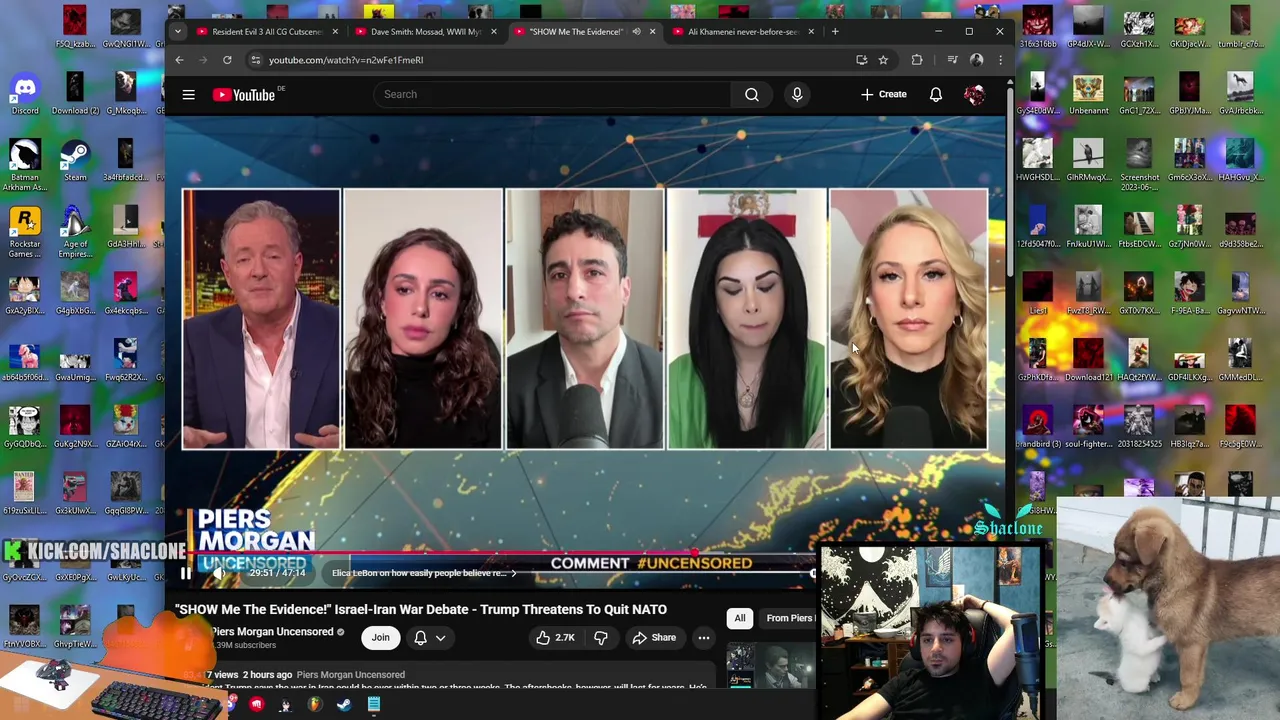This screenshot has height=720, width=1280.
Task: Select Age of Empires desktop shortcut
Action: 75,232
